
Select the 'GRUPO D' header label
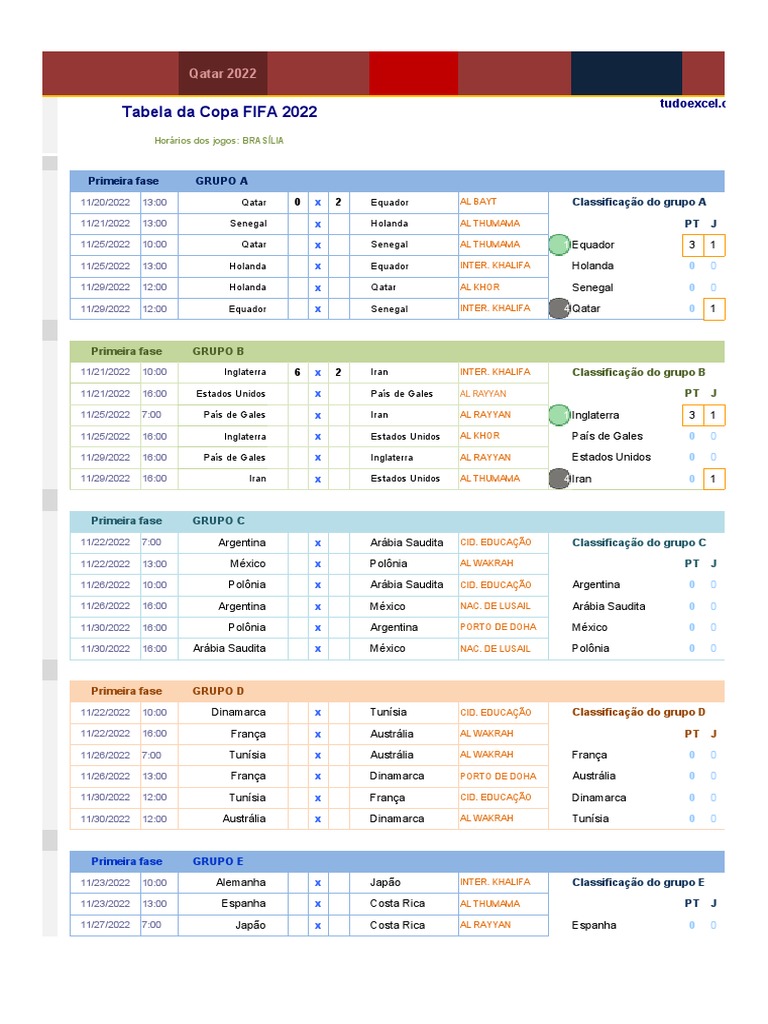218,691
